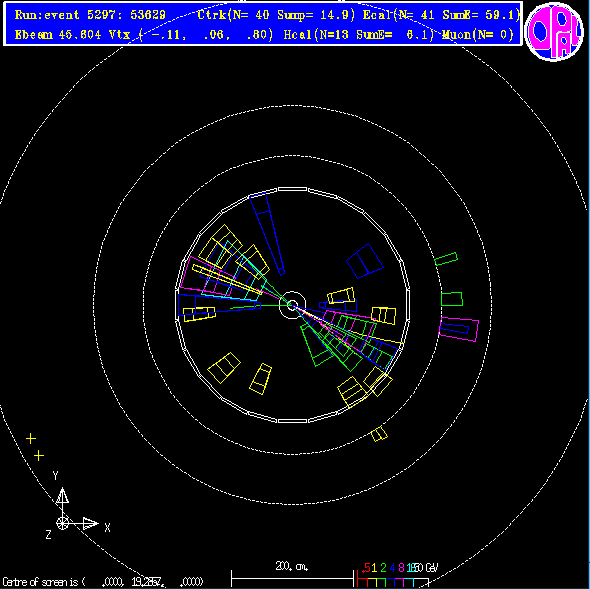This screenshot has height=589, width=590.
Task: Click the Ebeam 45.604 value
Action: [58, 35]
